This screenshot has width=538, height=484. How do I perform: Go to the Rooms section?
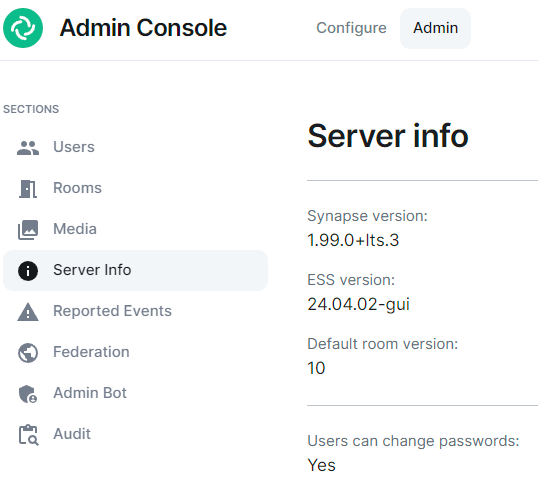tap(135, 188)
